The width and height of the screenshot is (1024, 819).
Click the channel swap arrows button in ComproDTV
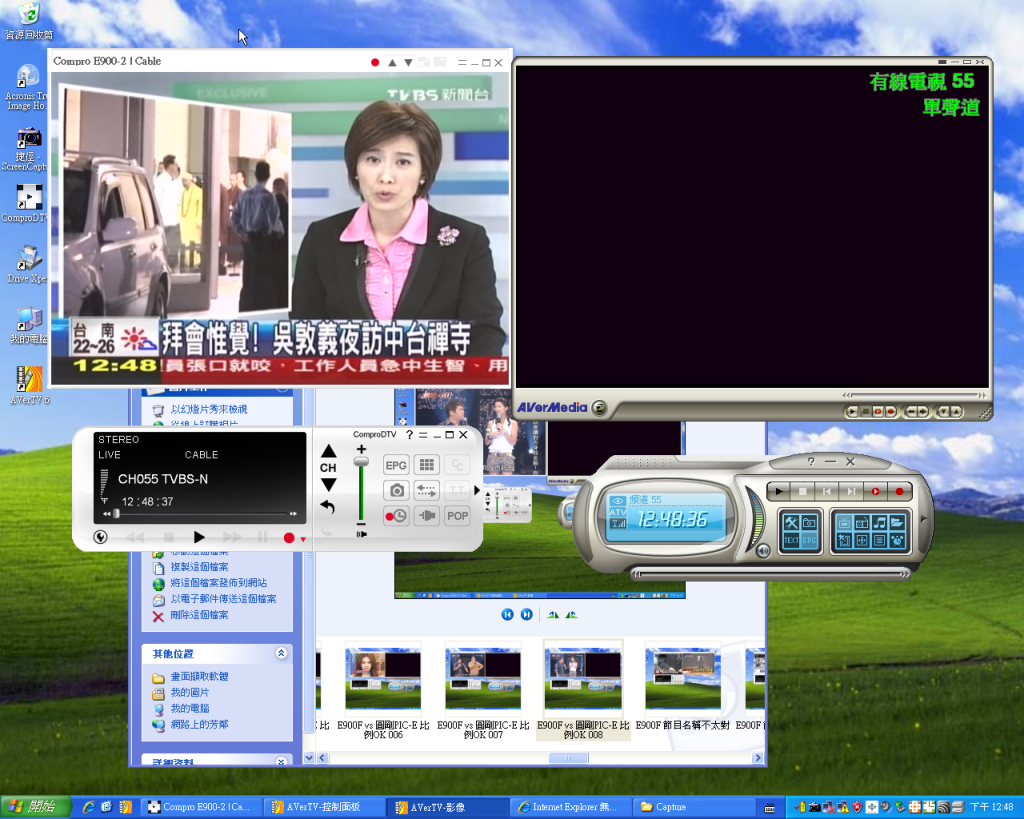(426, 490)
